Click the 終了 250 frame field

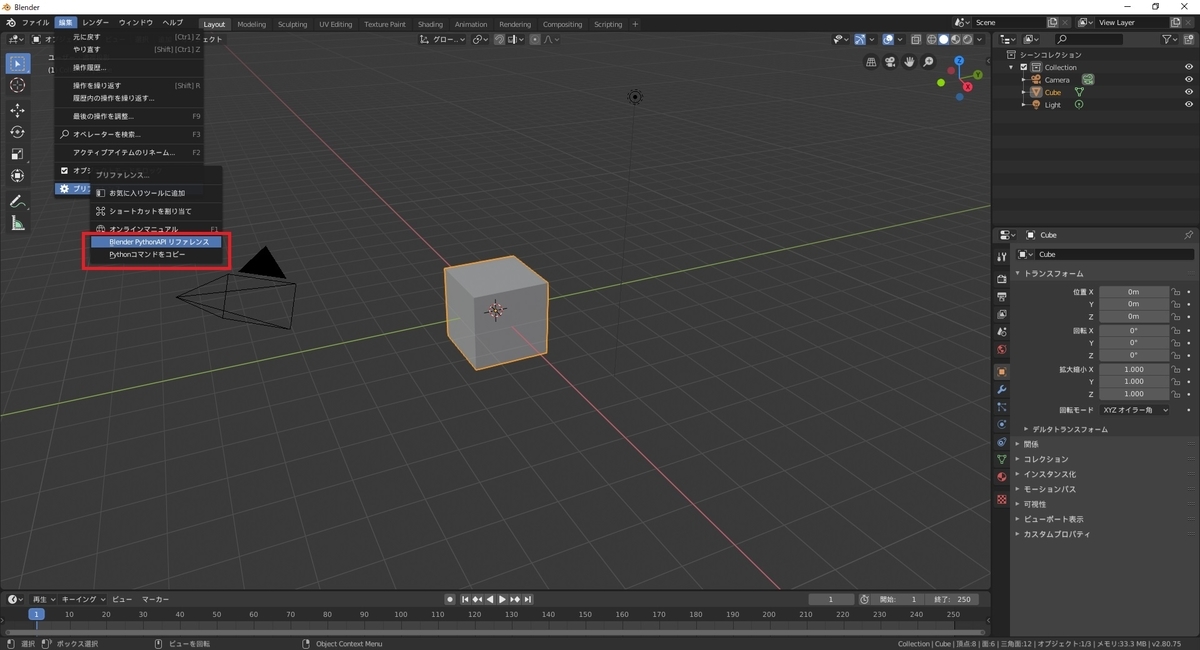(952, 599)
